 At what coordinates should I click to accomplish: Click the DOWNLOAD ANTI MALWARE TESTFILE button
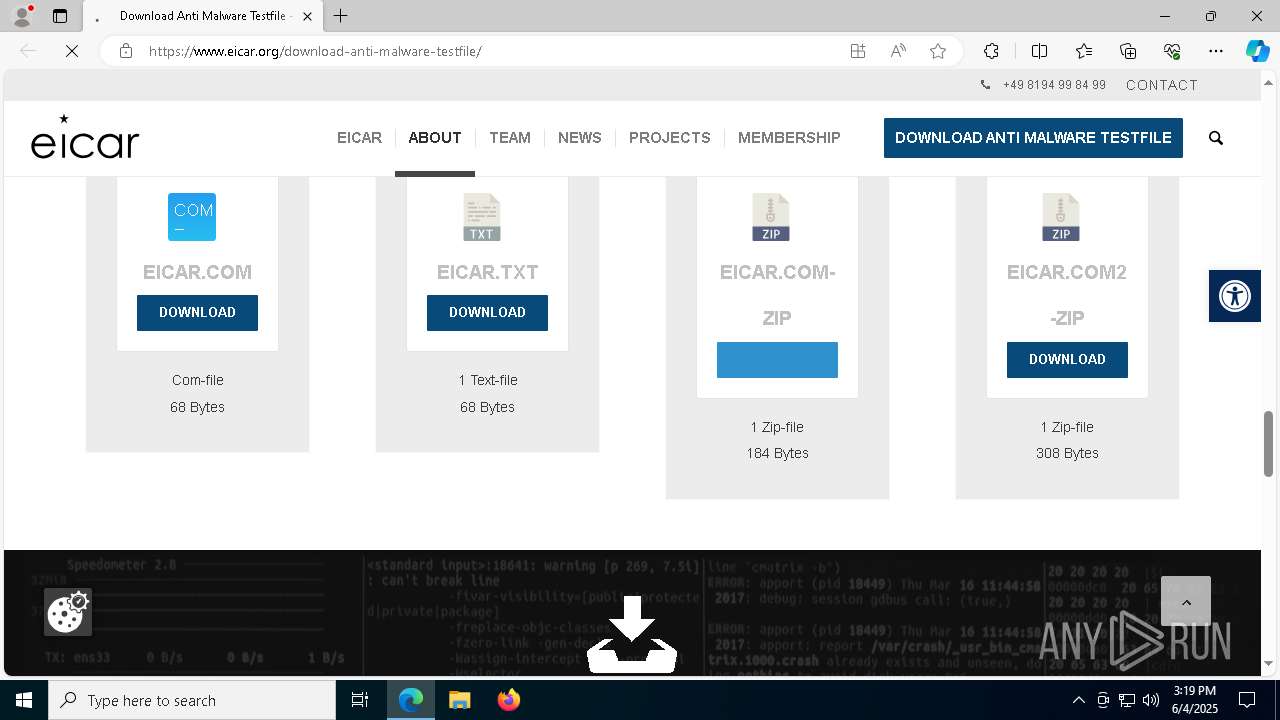click(x=1033, y=138)
